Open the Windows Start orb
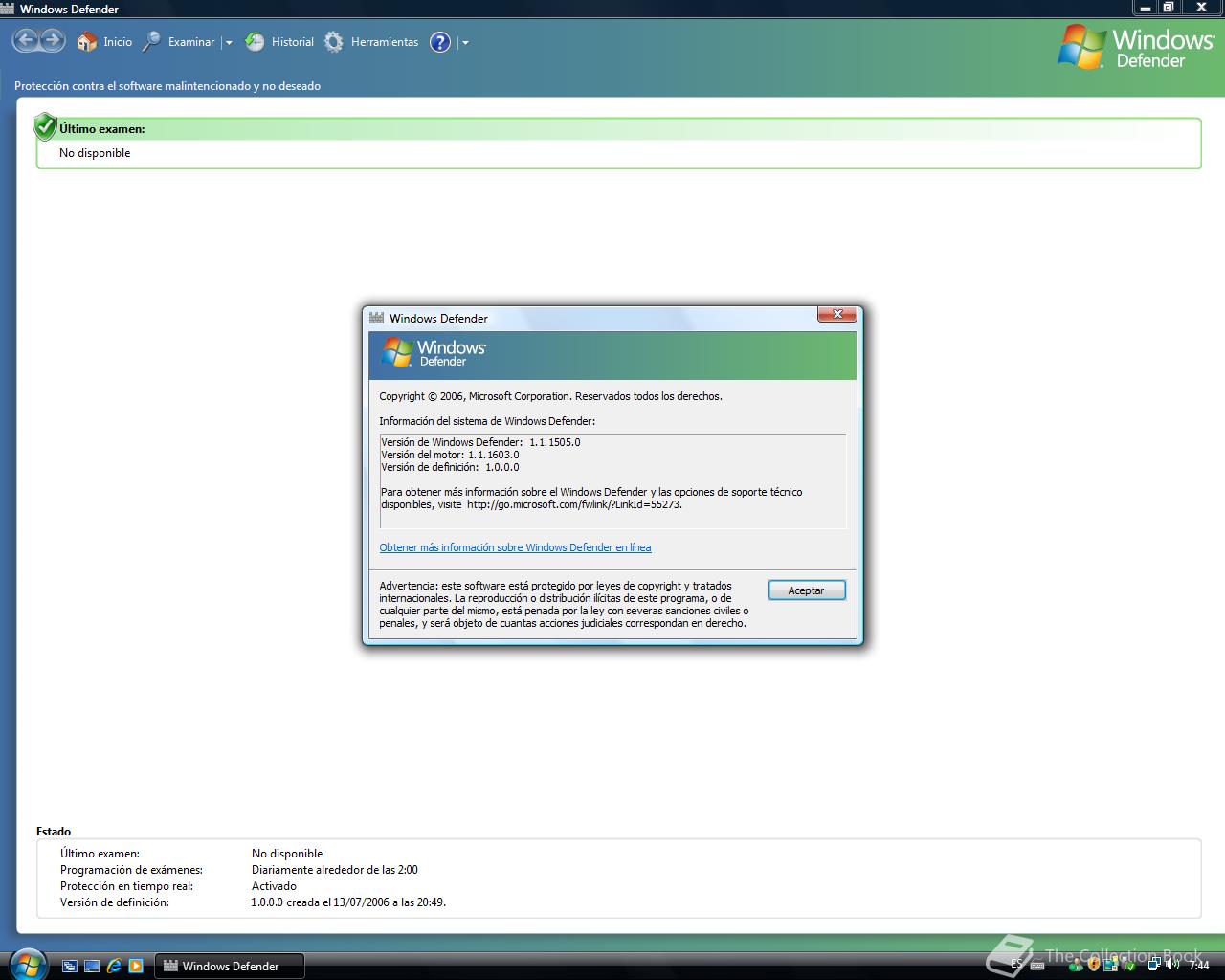Screen dimensions: 1225x980 (x=27, y=963)
